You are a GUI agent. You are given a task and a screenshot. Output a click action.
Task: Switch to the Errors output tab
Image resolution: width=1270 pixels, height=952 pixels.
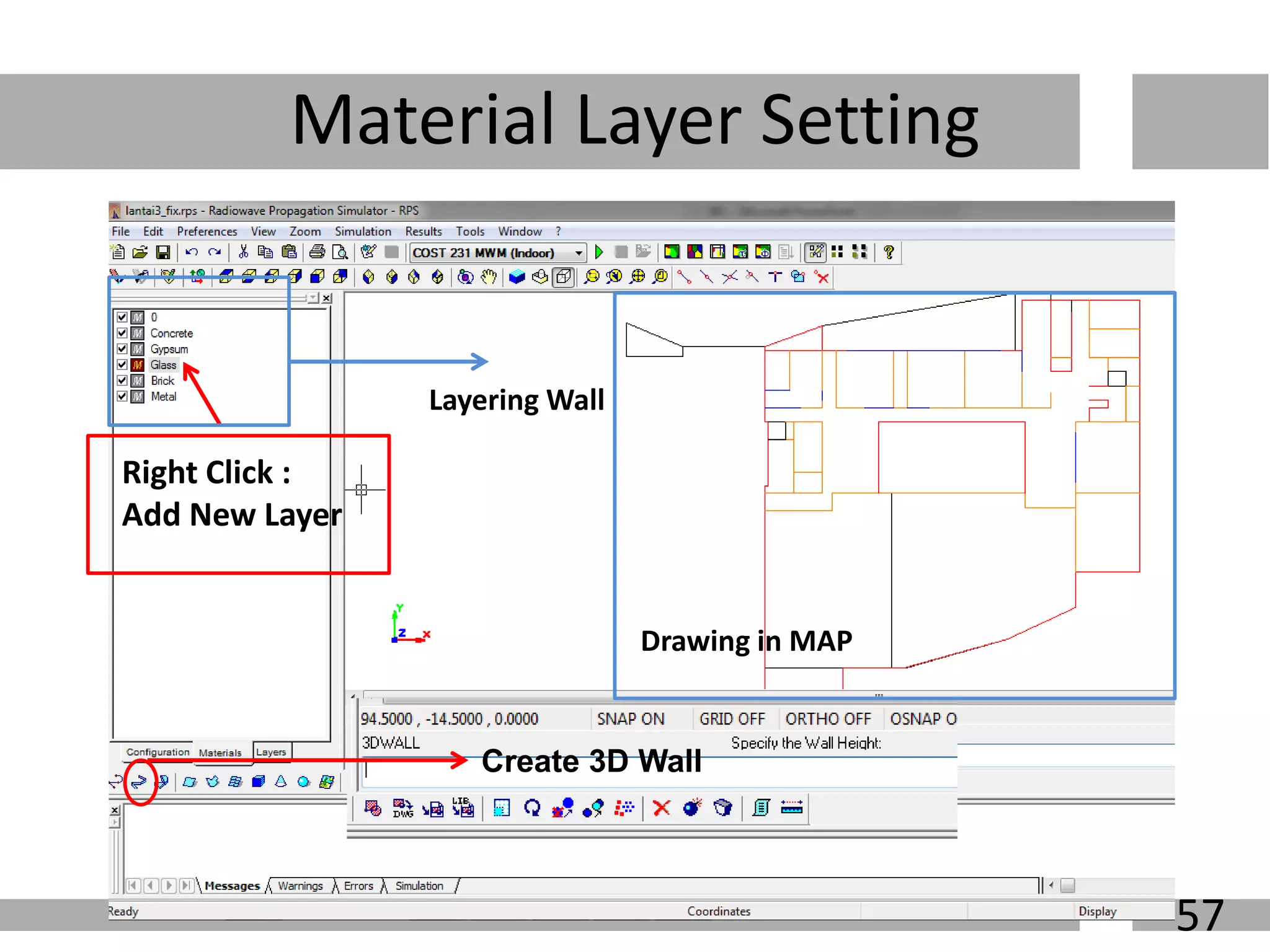pos(359,886)
